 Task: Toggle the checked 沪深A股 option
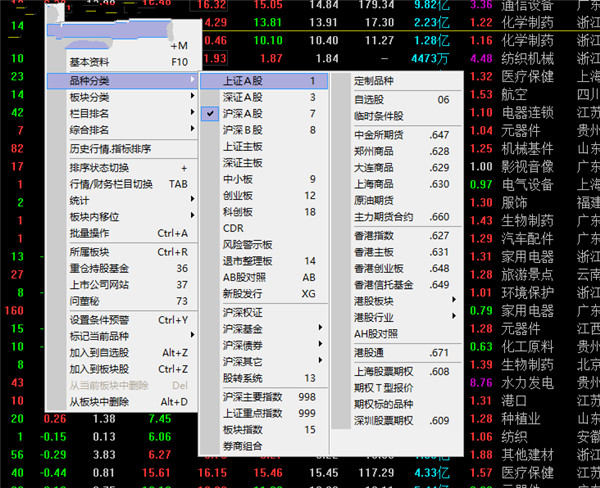[x=264, y=114]
